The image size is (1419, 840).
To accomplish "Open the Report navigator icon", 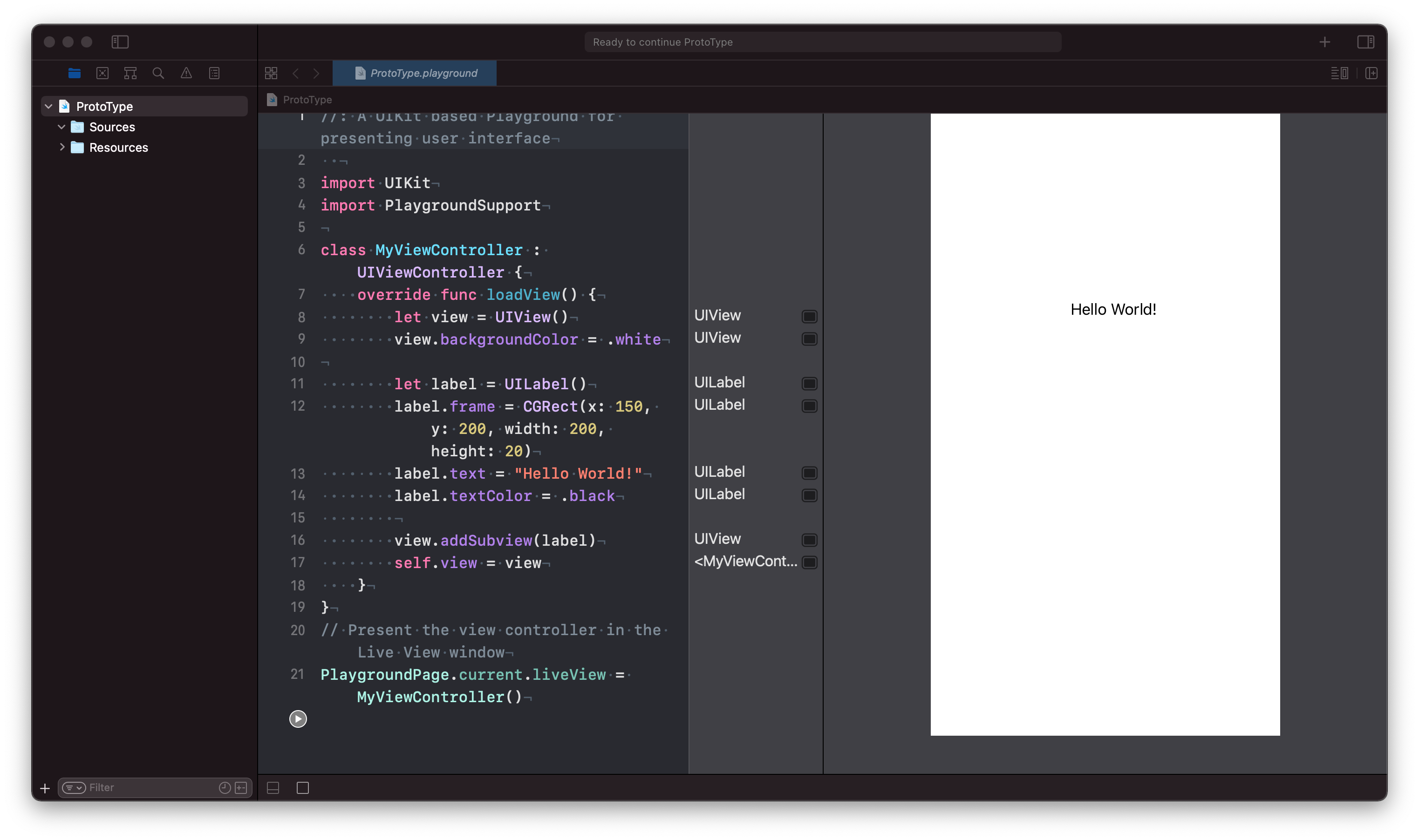I will (x=214, y=73).
